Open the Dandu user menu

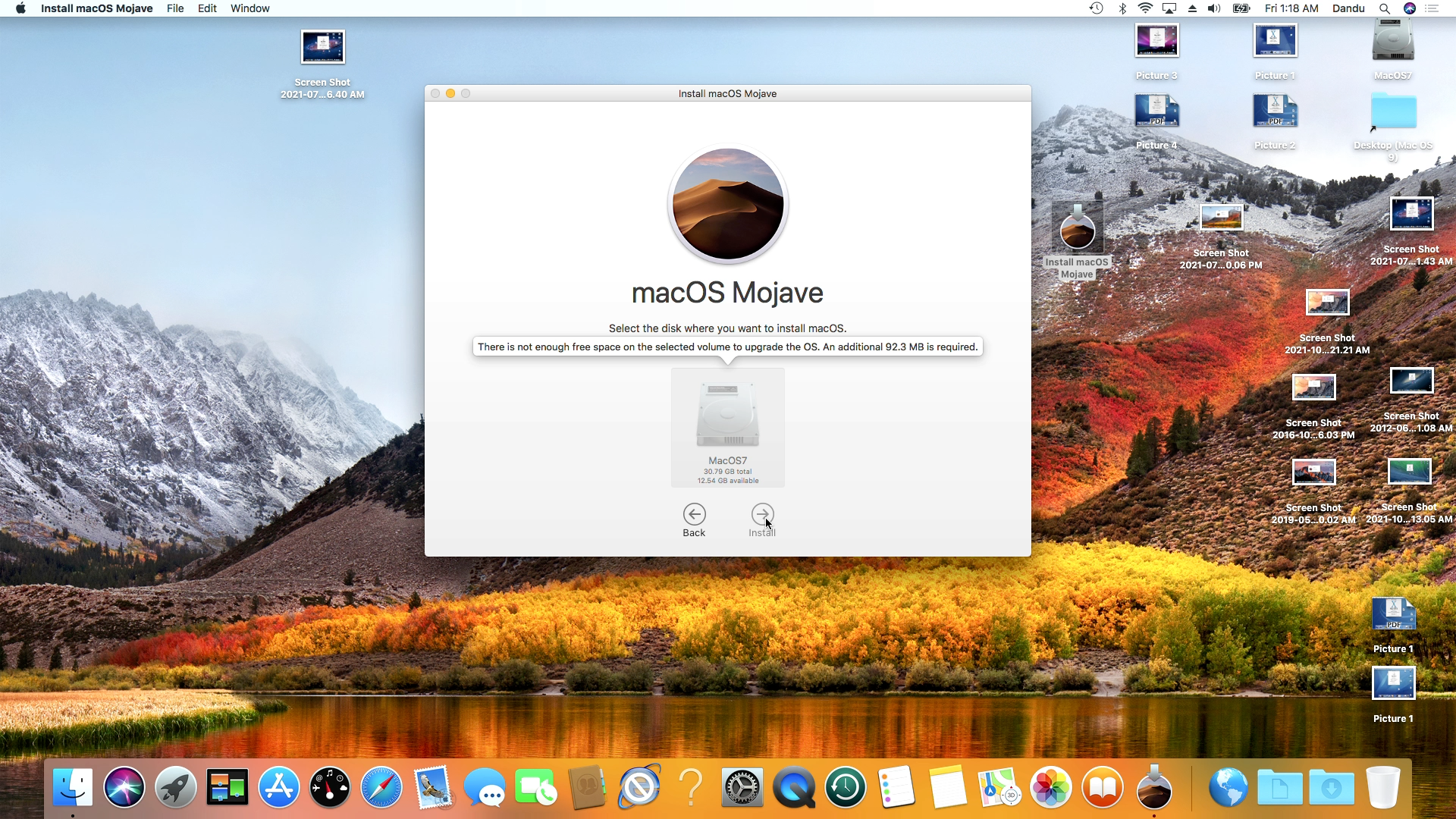pos(1348,8)
